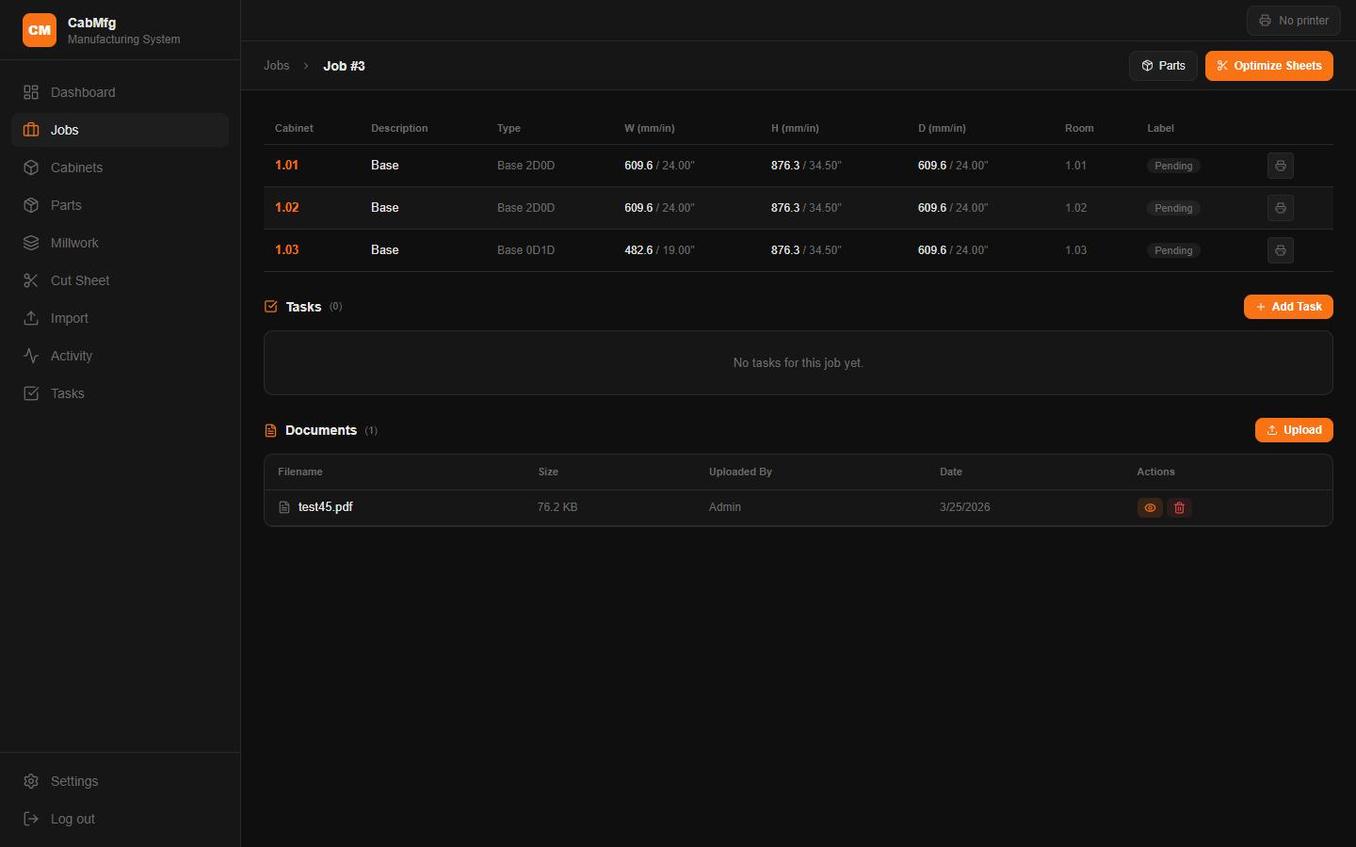
Task: Delete test45.pdf using the trash icon
Action: coord(1179,507)
